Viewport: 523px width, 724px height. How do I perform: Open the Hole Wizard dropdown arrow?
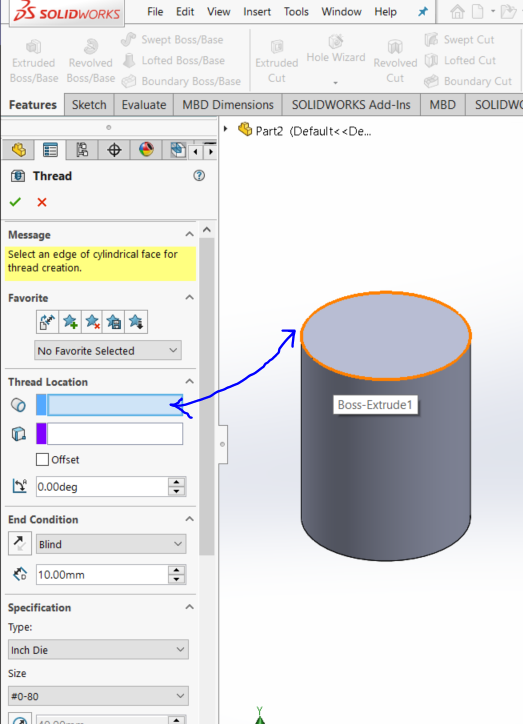[336, 83]
